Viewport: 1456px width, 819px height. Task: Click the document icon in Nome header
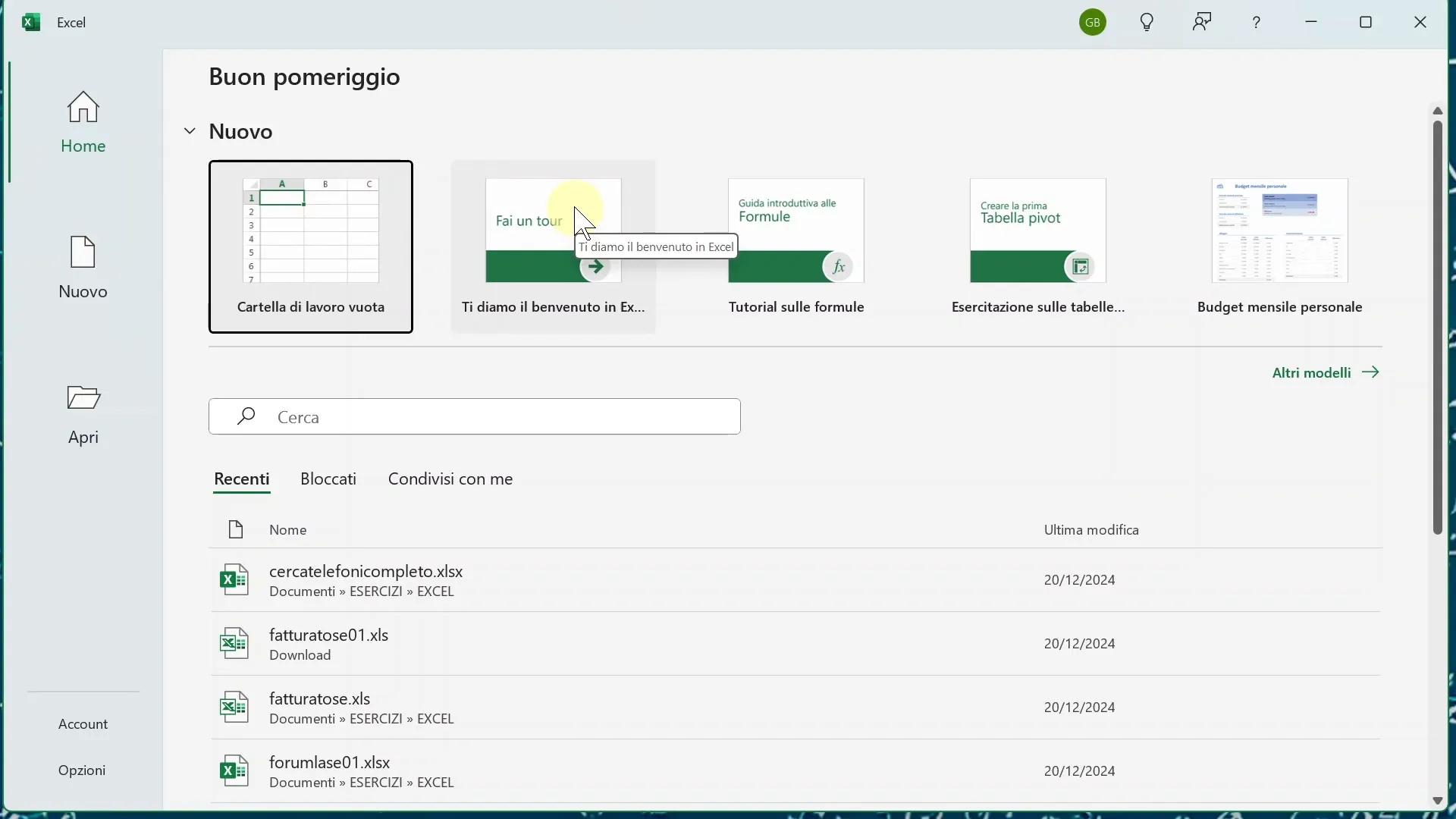pyautogui.click(x=237, y=529)
